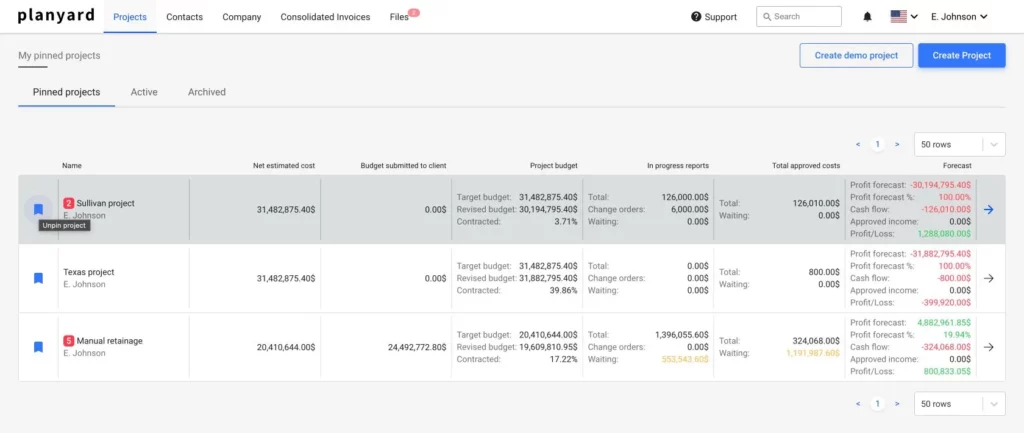The image size is (1024, 433).
Task: Click the planyard logo
Action: click(x=56, y=16)
